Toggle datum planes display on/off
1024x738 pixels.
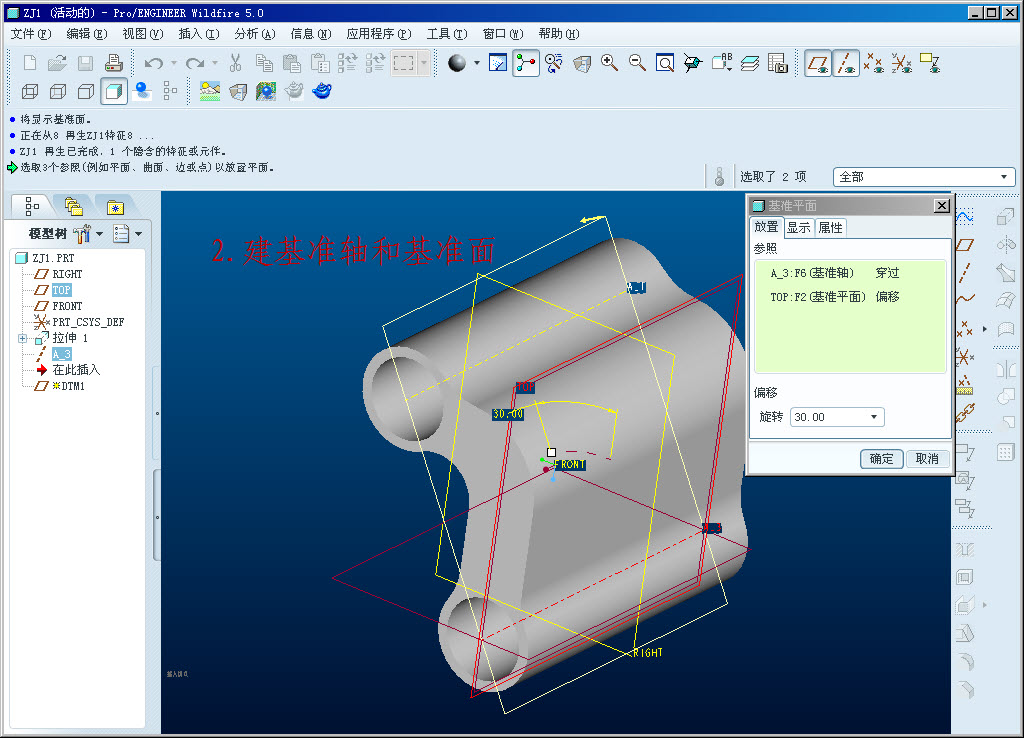coord(818,63)
